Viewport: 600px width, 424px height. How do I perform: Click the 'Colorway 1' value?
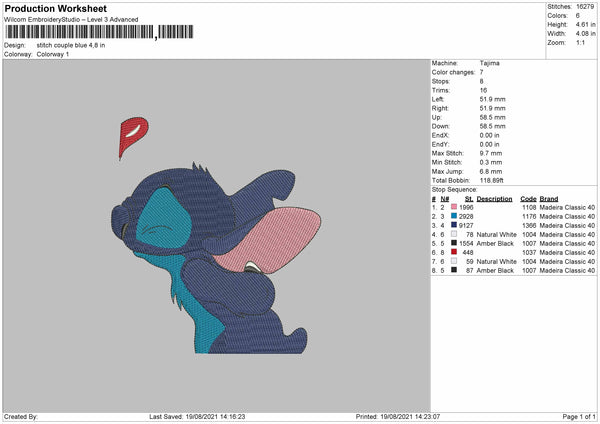pos(53,54)
